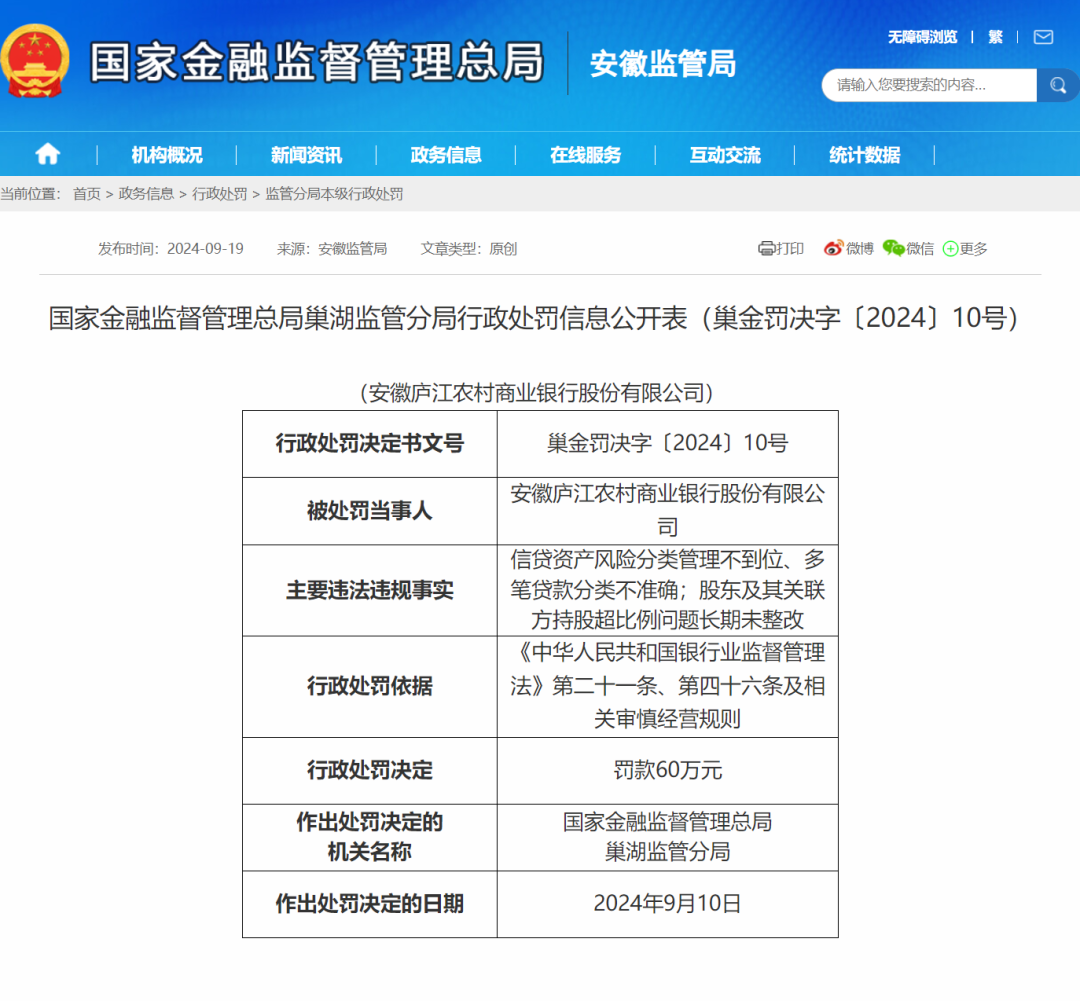Click 罚款60万元 table cell
The image size is (1080, 1001).
click(x=667, y=770)
